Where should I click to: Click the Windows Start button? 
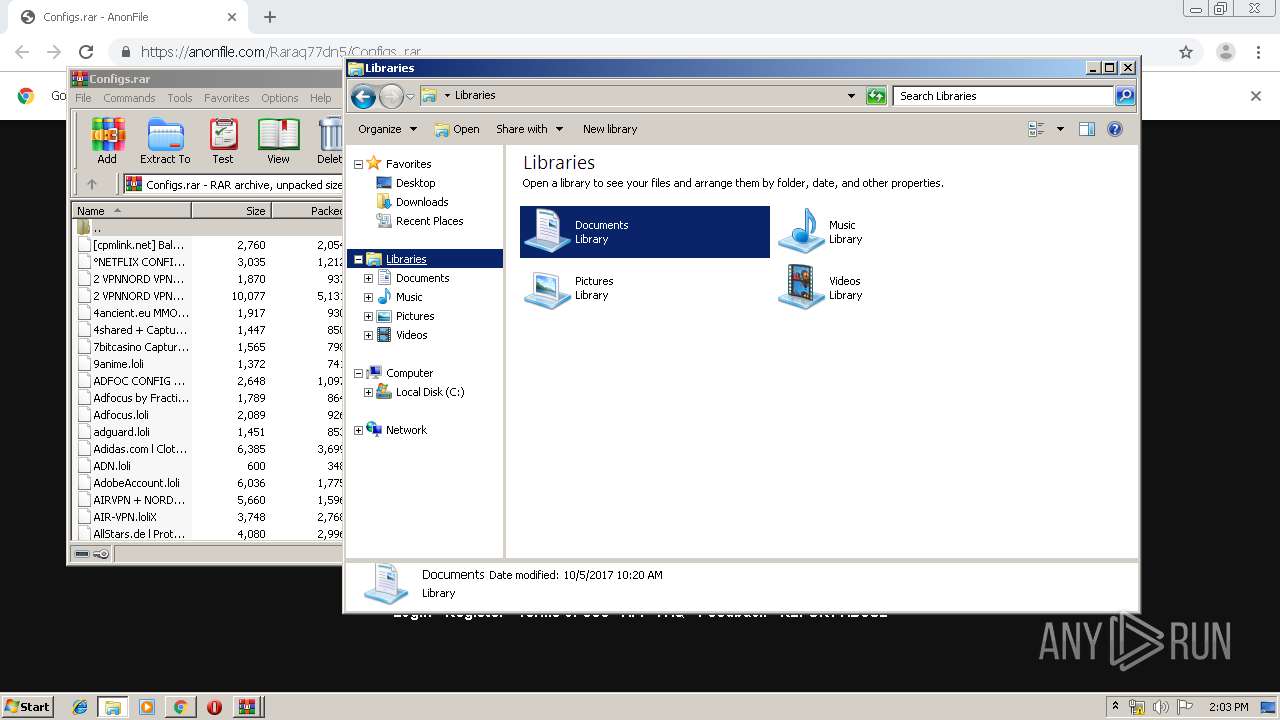[x=27, y=707]
